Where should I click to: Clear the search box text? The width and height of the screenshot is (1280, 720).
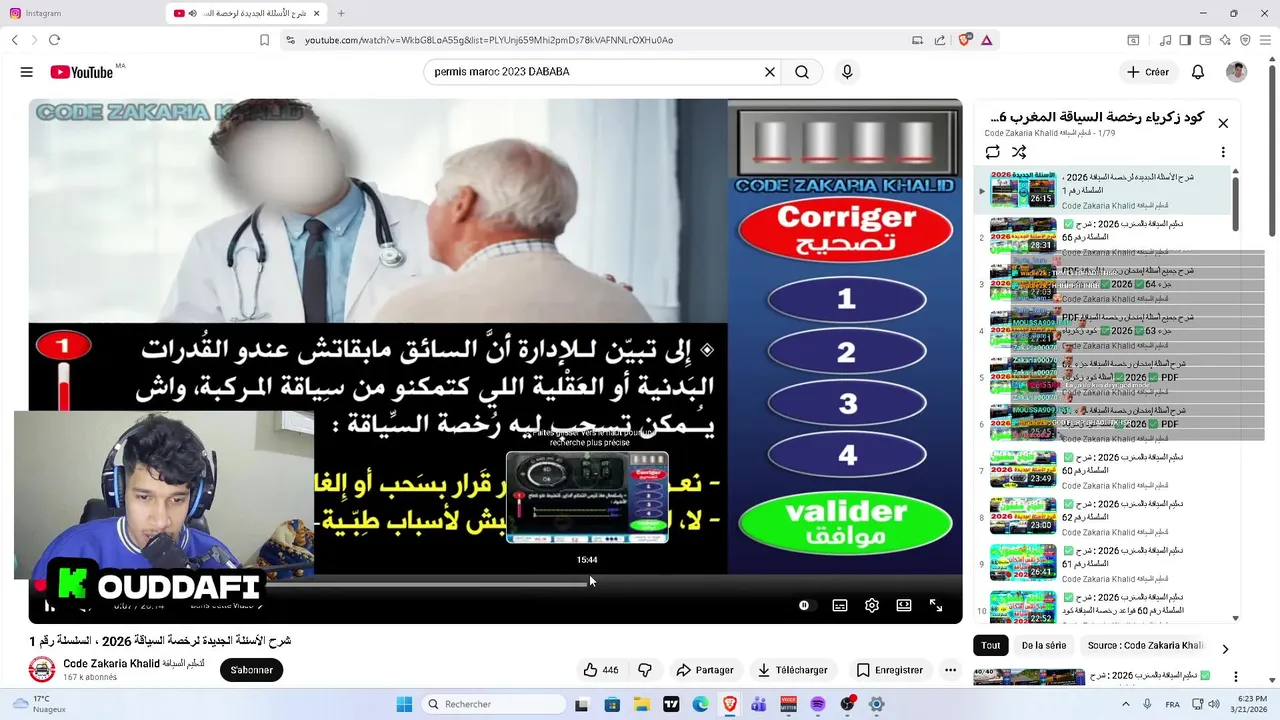[x=770, y=72]
